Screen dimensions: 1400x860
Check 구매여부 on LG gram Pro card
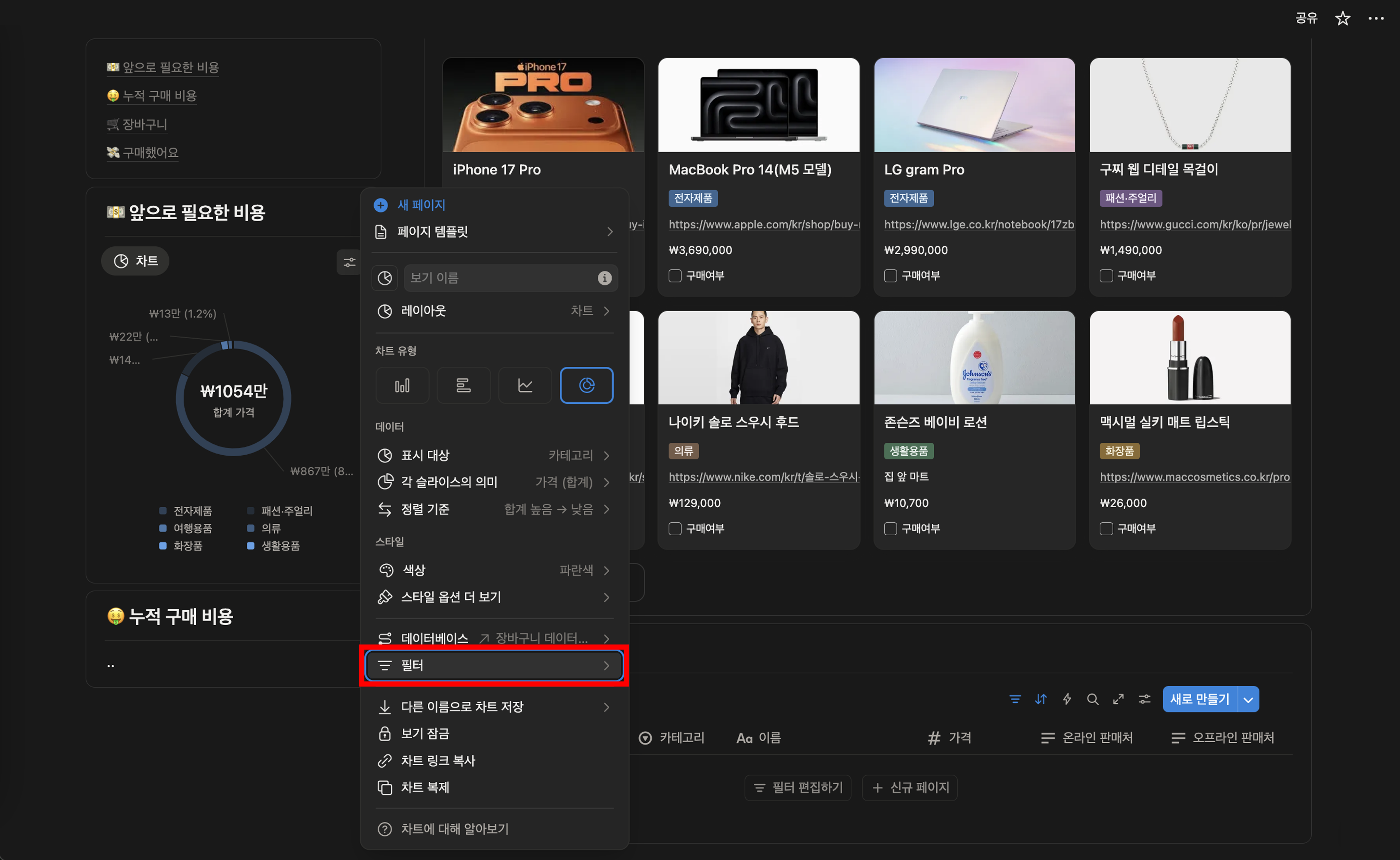coord(890,276)
